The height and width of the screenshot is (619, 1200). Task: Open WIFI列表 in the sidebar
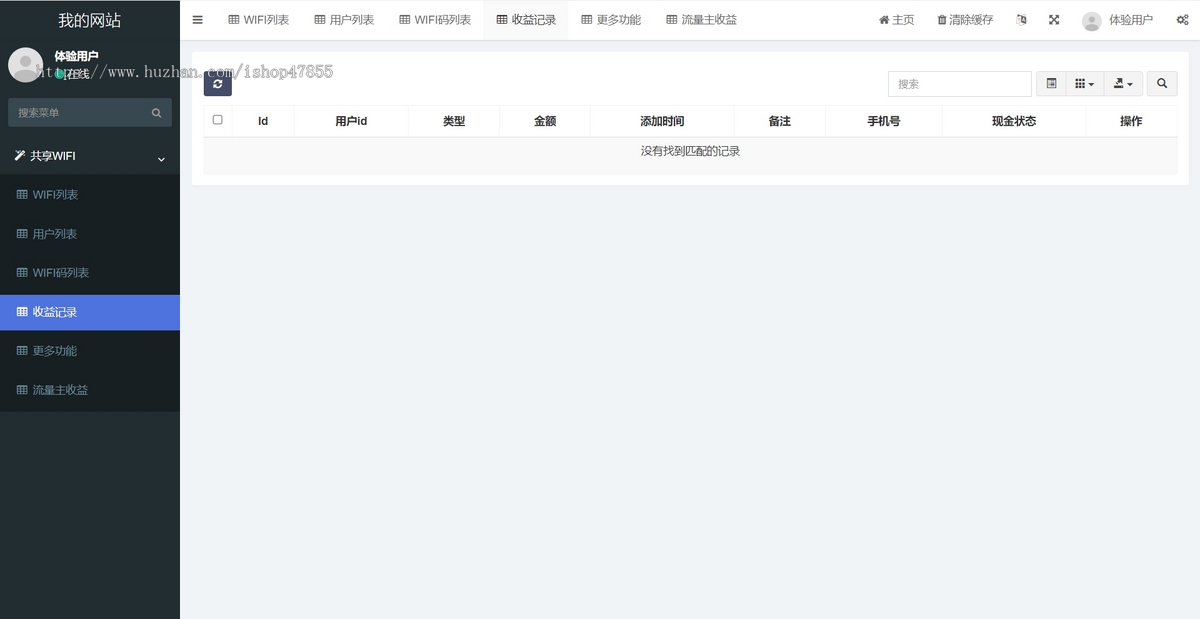(90, 195)
